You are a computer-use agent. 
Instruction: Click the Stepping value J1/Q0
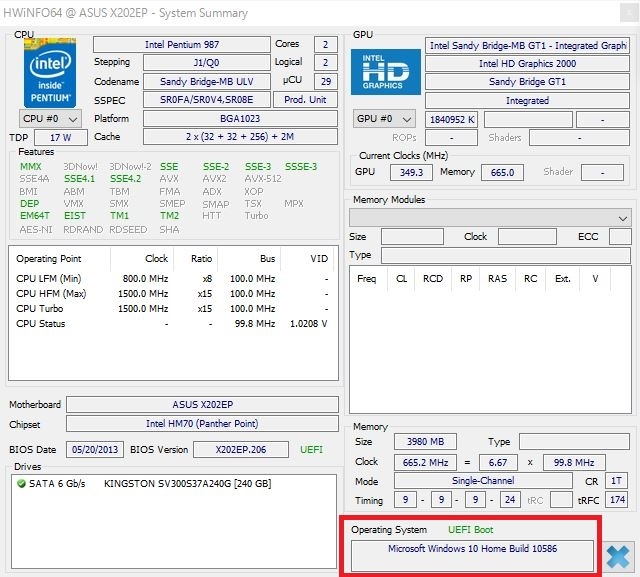point(207,62)
